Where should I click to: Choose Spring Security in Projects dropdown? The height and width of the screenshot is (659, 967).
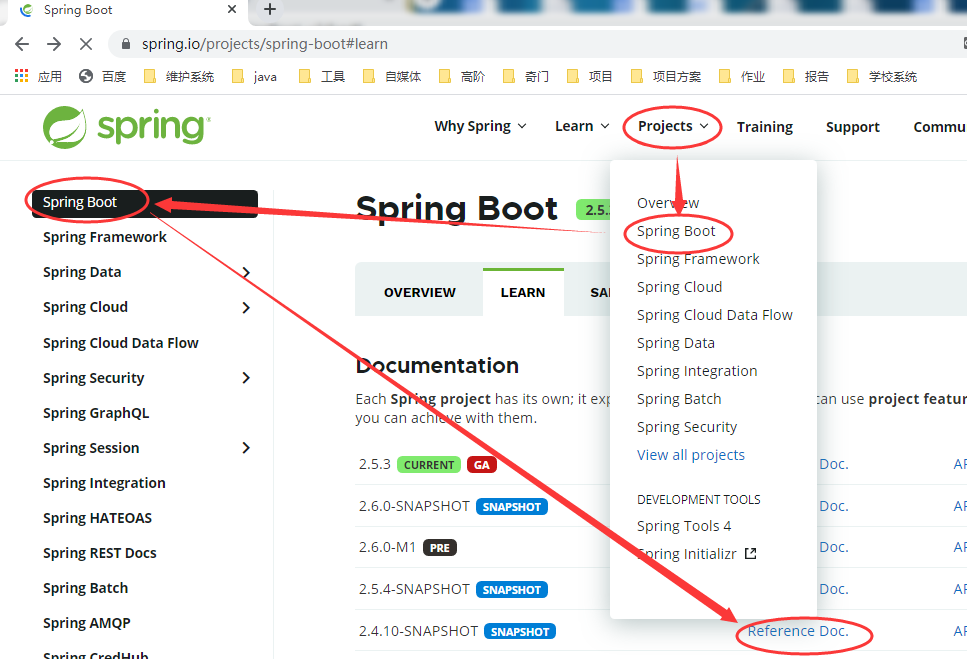click(687, 427)
